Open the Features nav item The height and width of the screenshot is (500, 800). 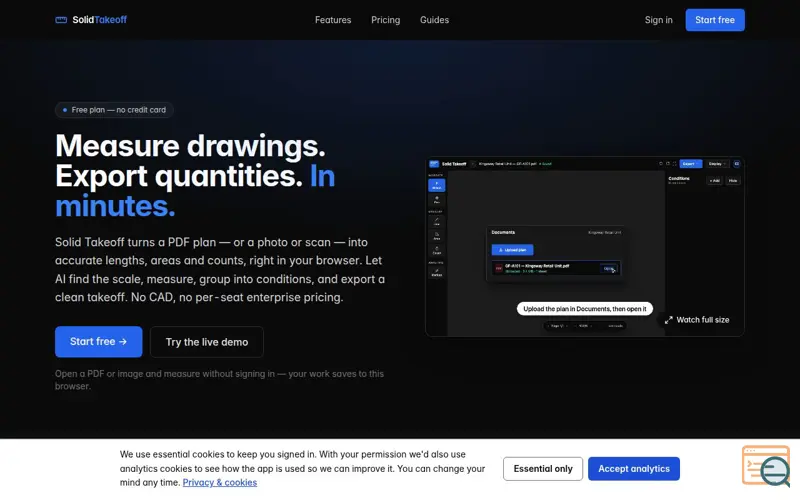tap(333, 20)
